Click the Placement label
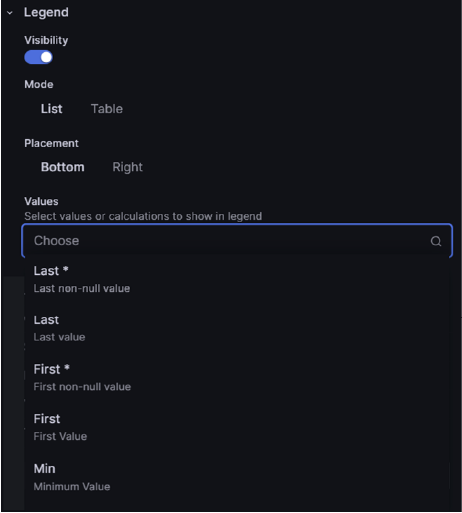The image size is (462, 513). (x=51, y=143)
